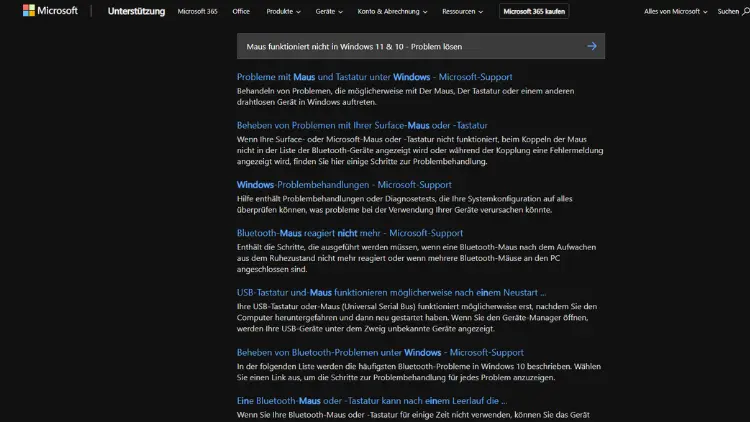Go to the Office menu item
Image resolution: width=750 pixels, height=422 pixels.
(x=241, y=11)
